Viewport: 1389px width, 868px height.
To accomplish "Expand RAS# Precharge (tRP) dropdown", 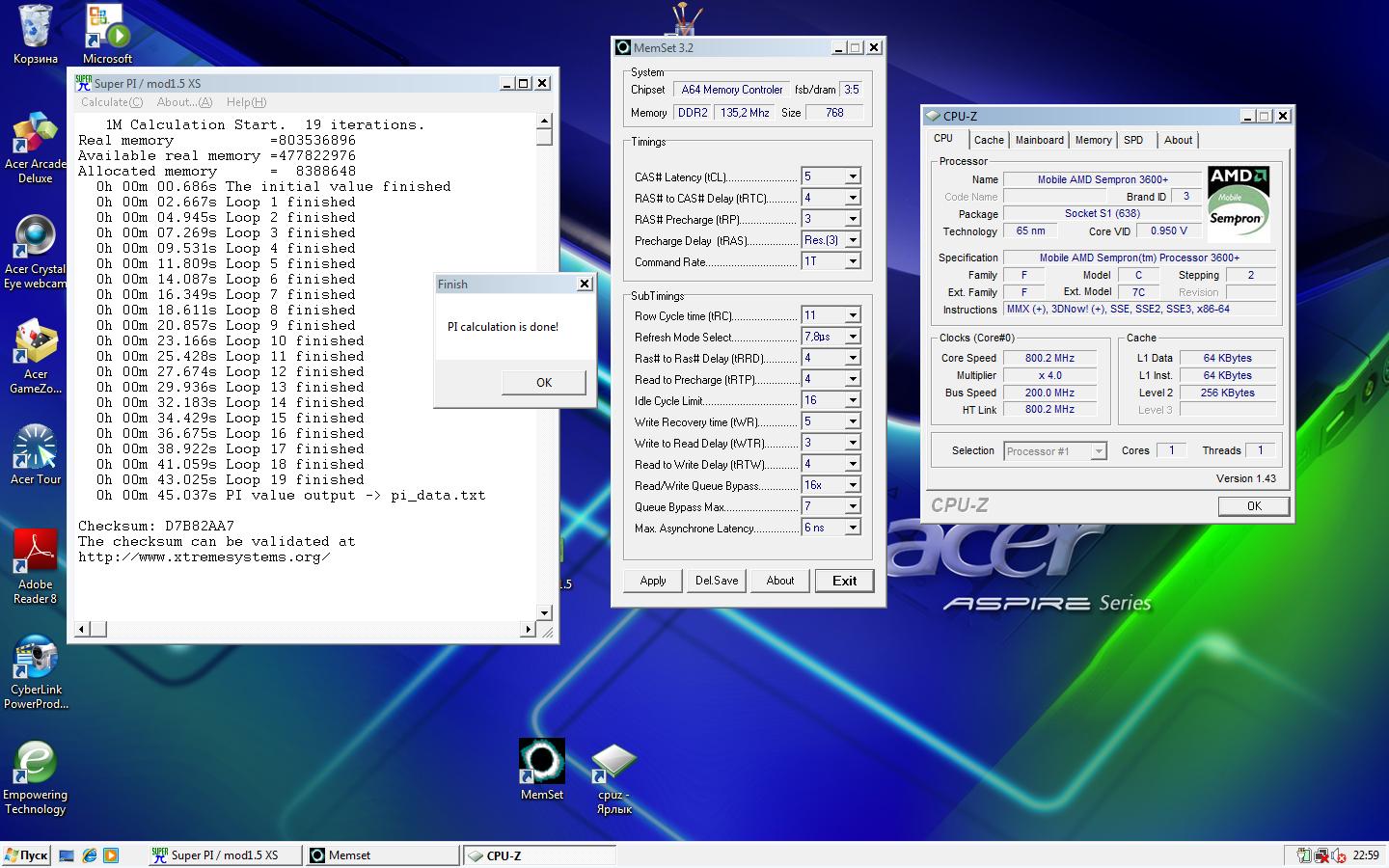I will click(x=853, y=219).
